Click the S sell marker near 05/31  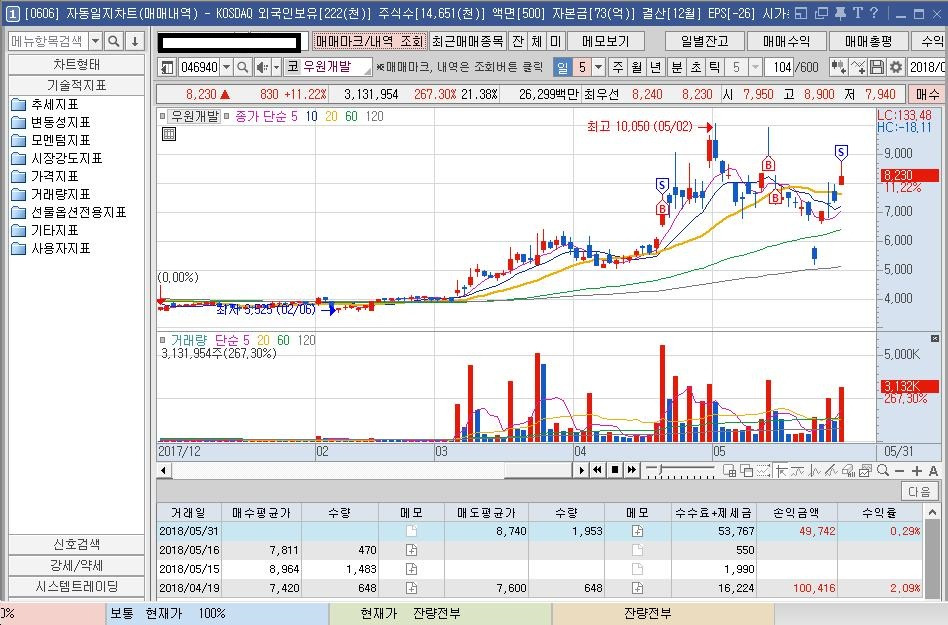pos(841,152)
